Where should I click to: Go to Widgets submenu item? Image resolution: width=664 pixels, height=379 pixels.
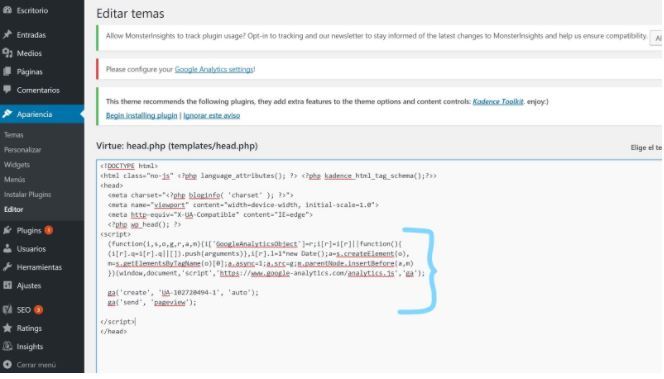17,164
